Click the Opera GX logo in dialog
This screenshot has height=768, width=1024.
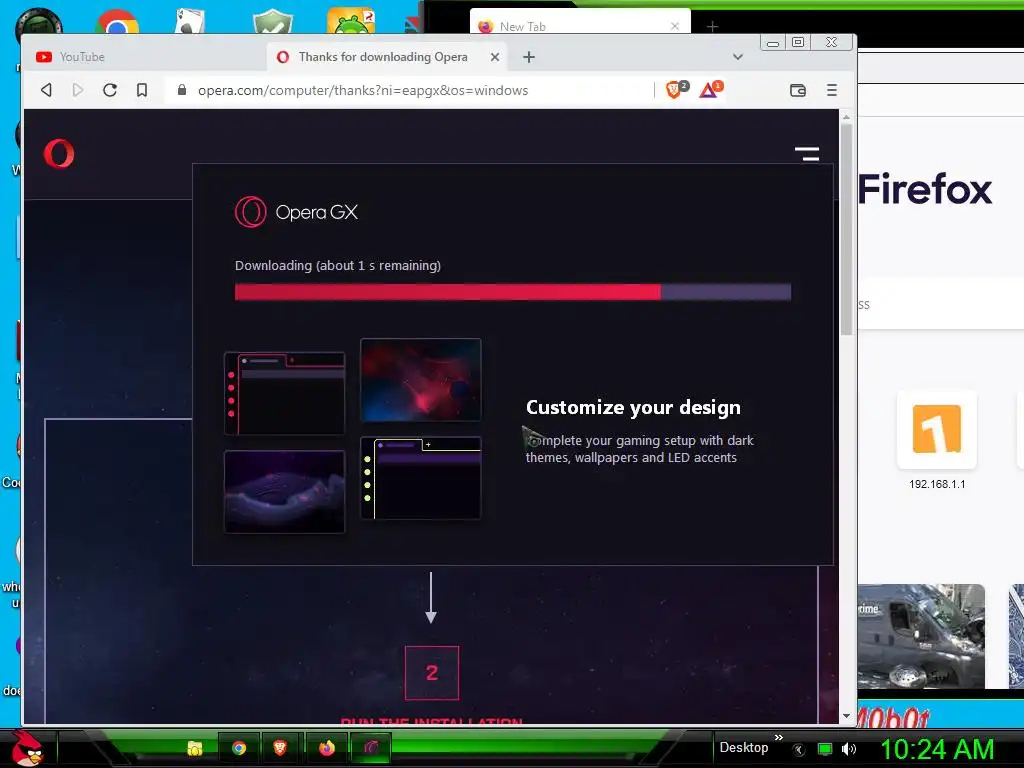296,212
